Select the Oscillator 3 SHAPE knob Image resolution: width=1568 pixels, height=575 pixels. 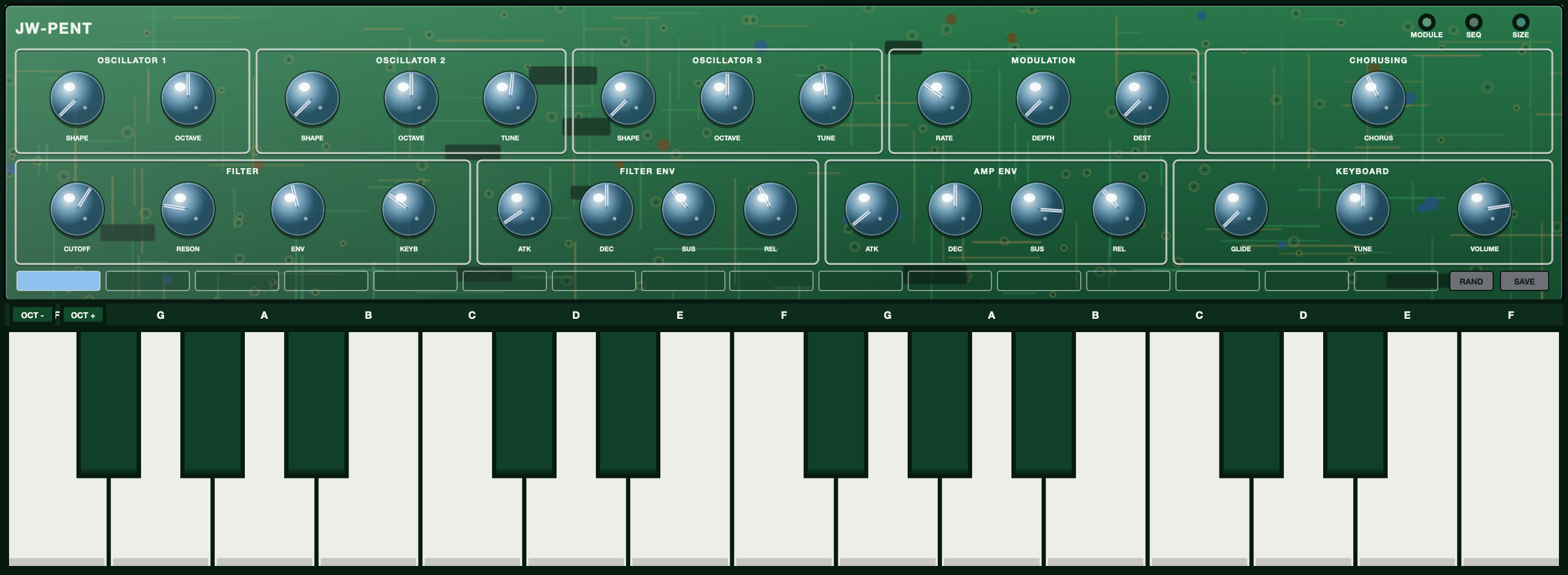tap(628, 99)
